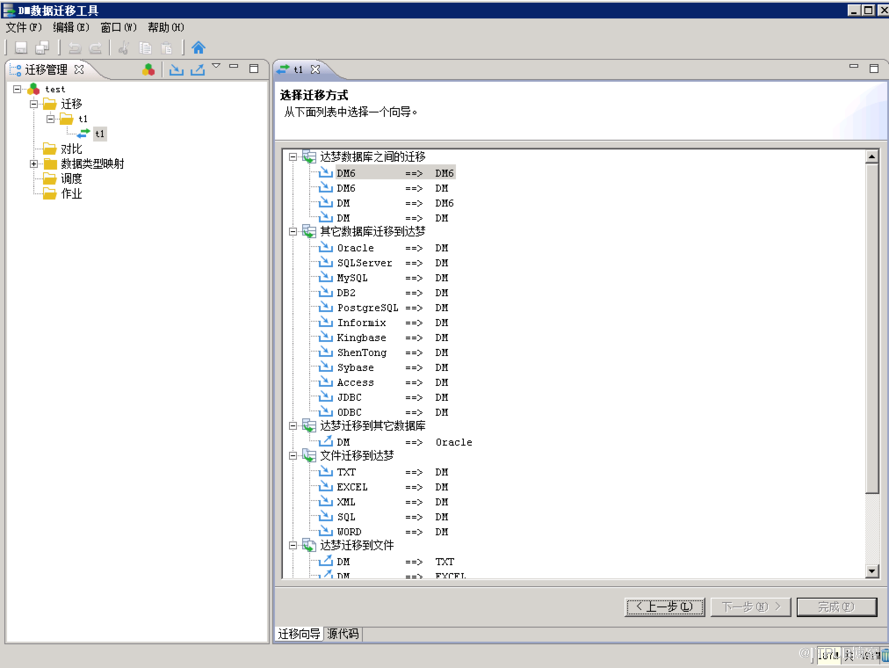
Task: Click the import icon in 迁移管理 panel
Action: tap(176, 70)
